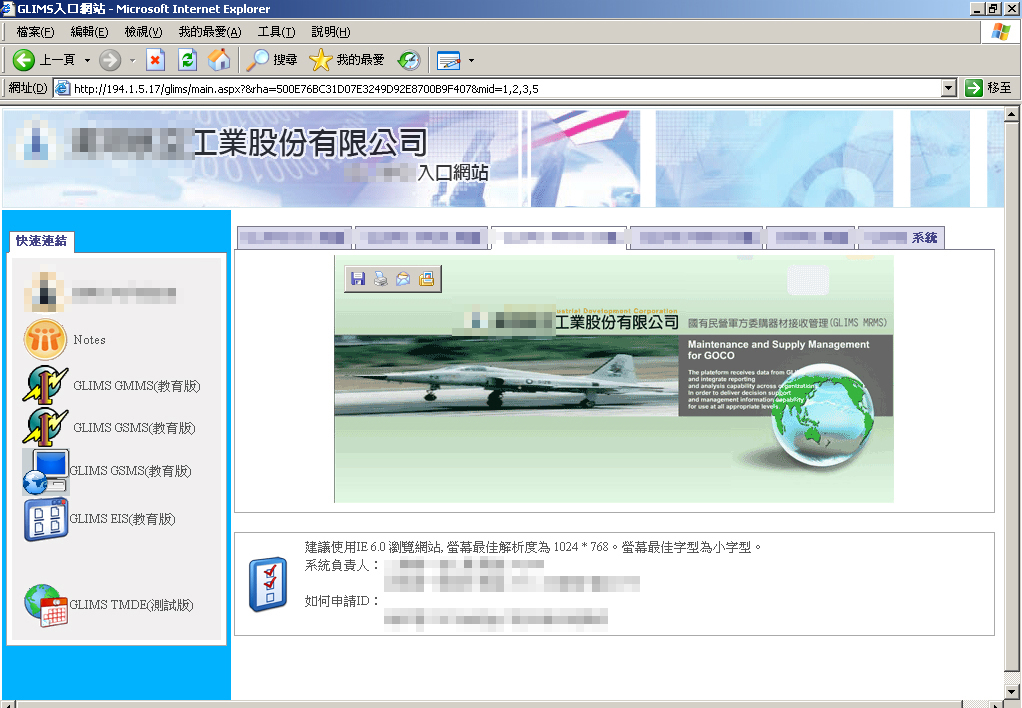Print the banner image using printer icon
1022x708 pixels.
(x=380, y=280)
